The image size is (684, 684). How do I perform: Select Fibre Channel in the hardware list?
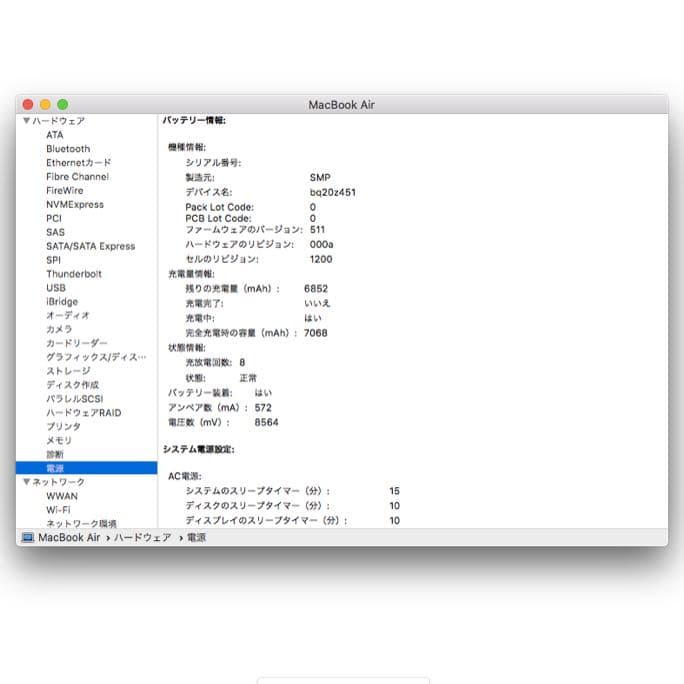tap(77, 177)
